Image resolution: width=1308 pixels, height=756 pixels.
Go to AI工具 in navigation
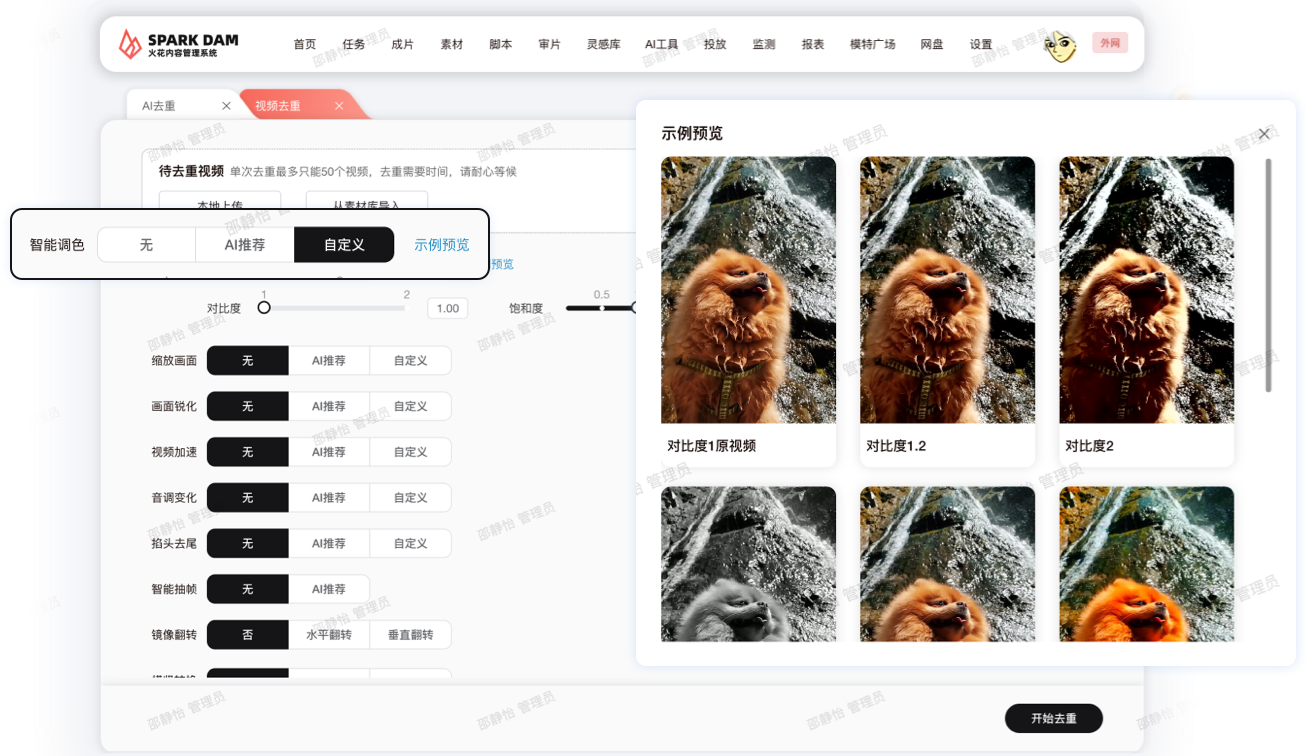click(661, 45)
